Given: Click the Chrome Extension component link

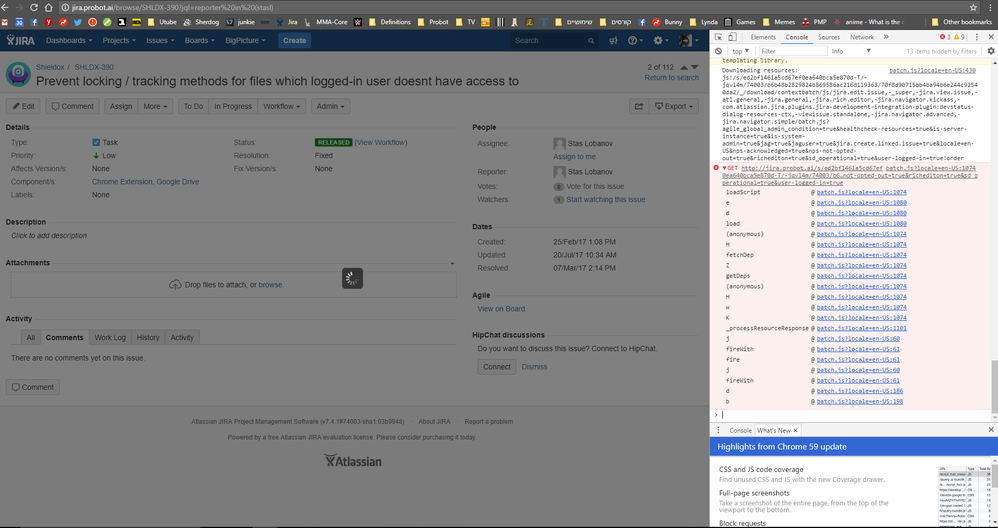Looking at the screenshot, I should 122,182.
